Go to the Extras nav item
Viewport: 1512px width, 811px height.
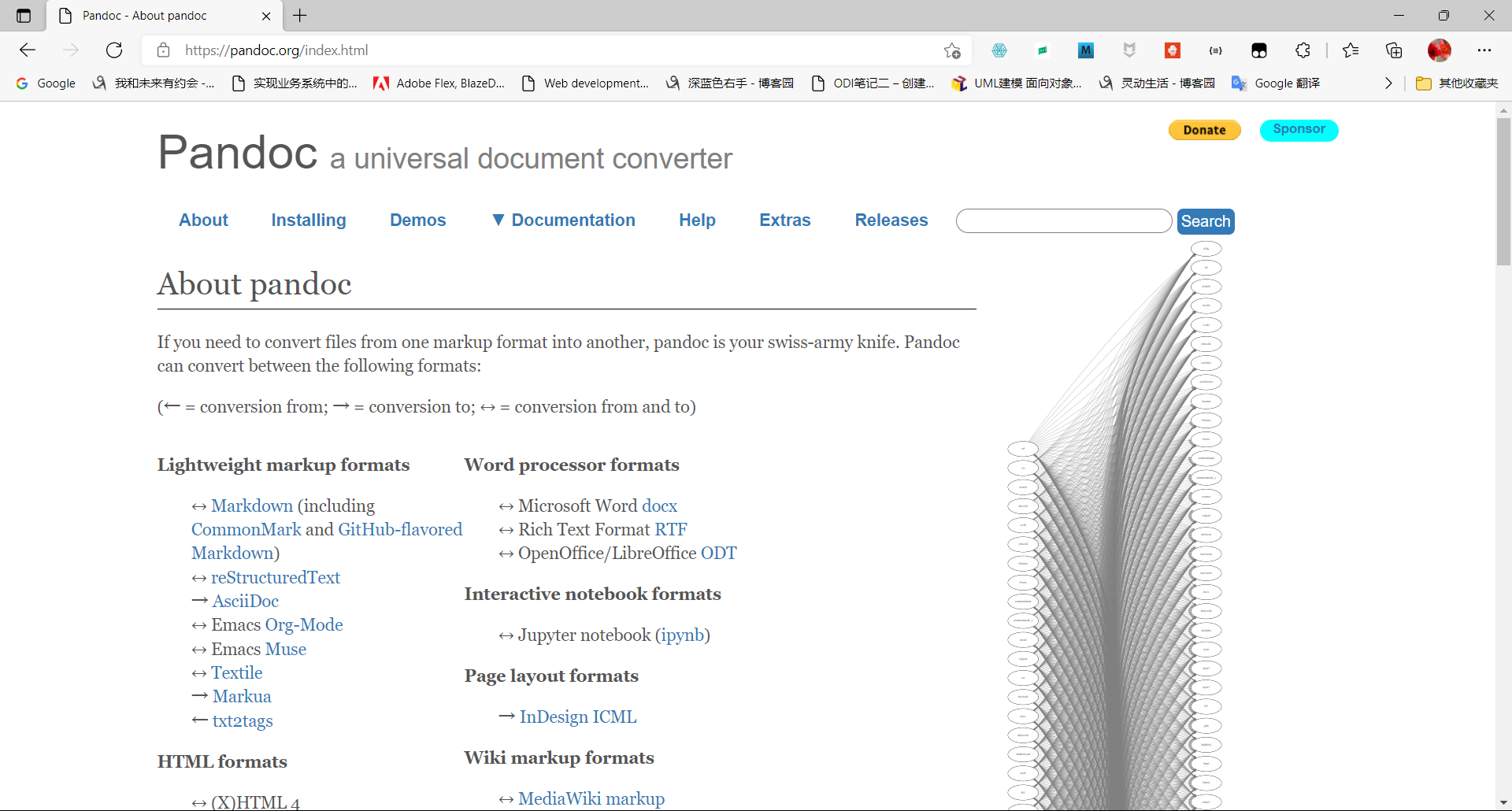[785, 220]
